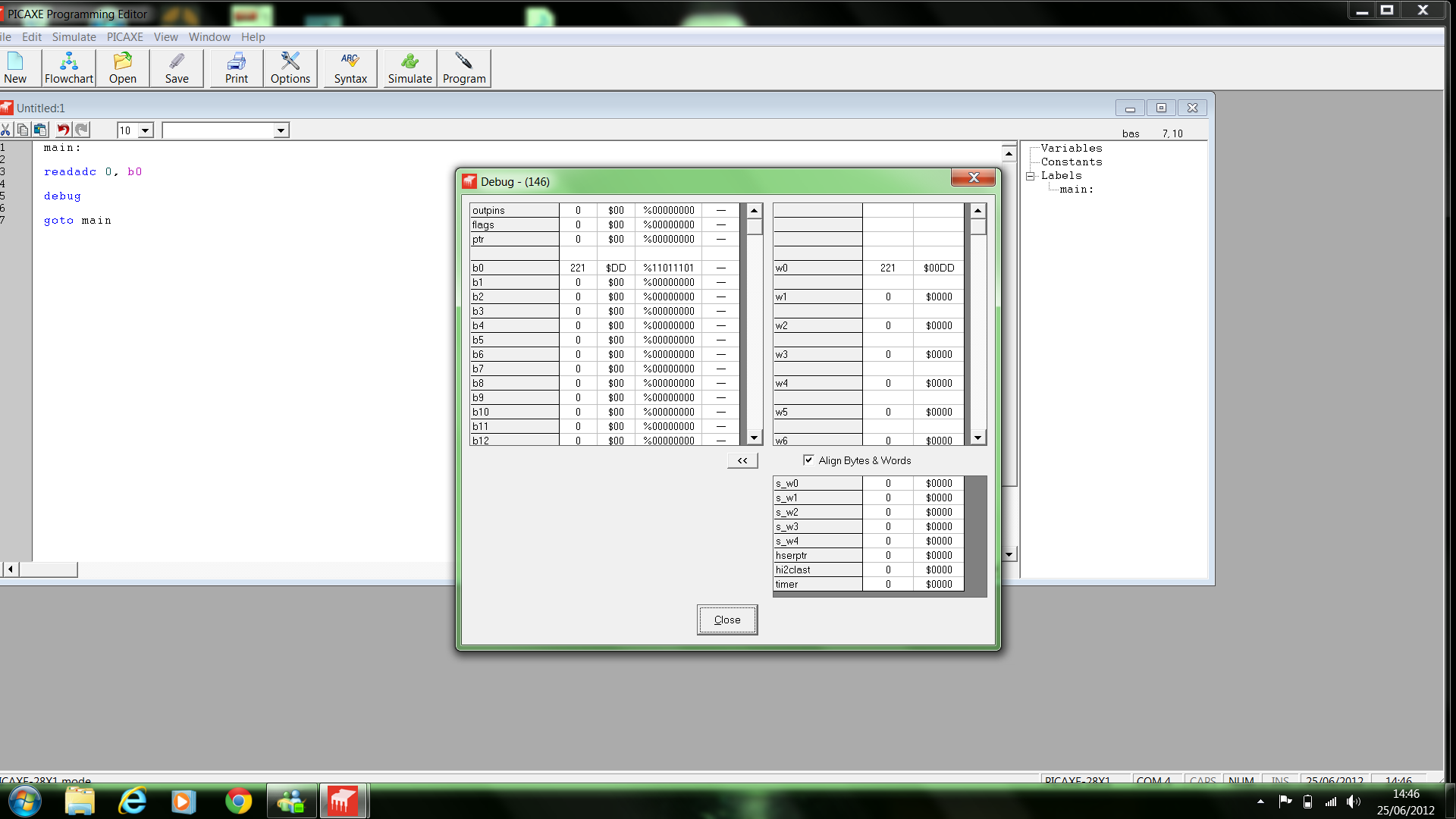Image resolution: width=1456 pixels, height=819 pixels.
Task: Show hidden tray icons arrow
Action: [1260, 802]
